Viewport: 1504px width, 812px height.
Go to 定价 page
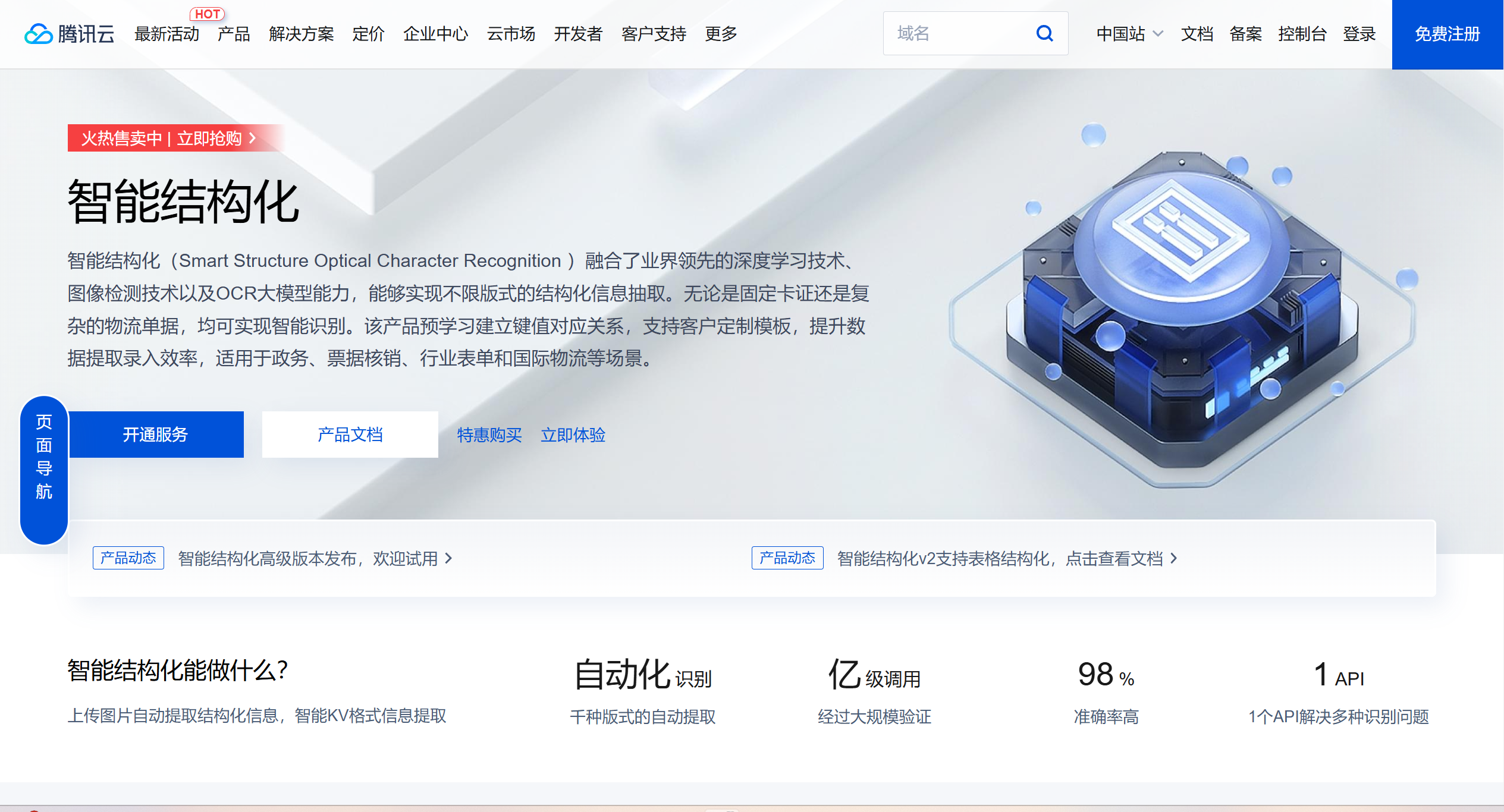pyautogui.click(x=368, y=34)
